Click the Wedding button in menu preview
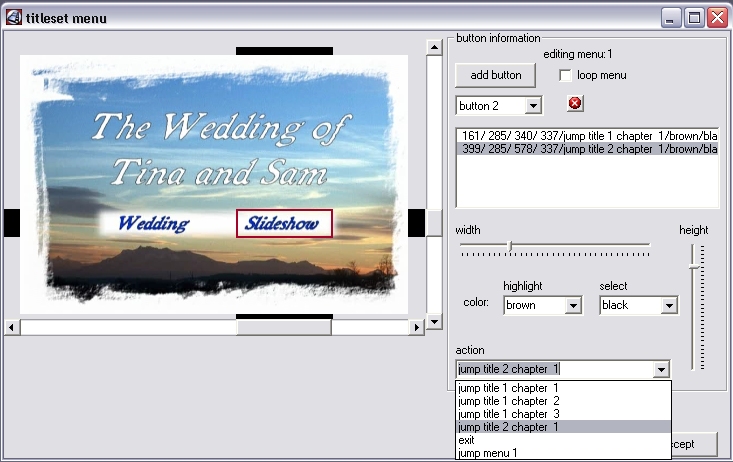This screenshot has width=733, height=462. point(153,224)
